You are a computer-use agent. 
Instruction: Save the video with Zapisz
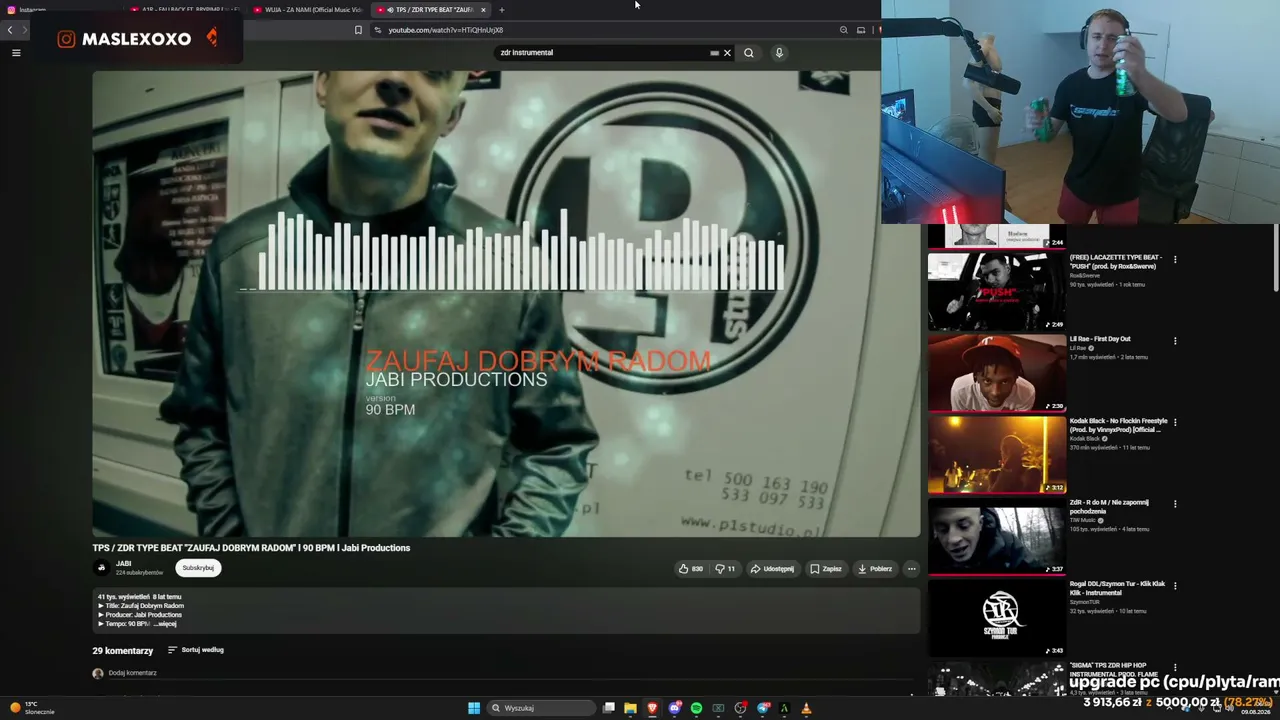(826, 569)
